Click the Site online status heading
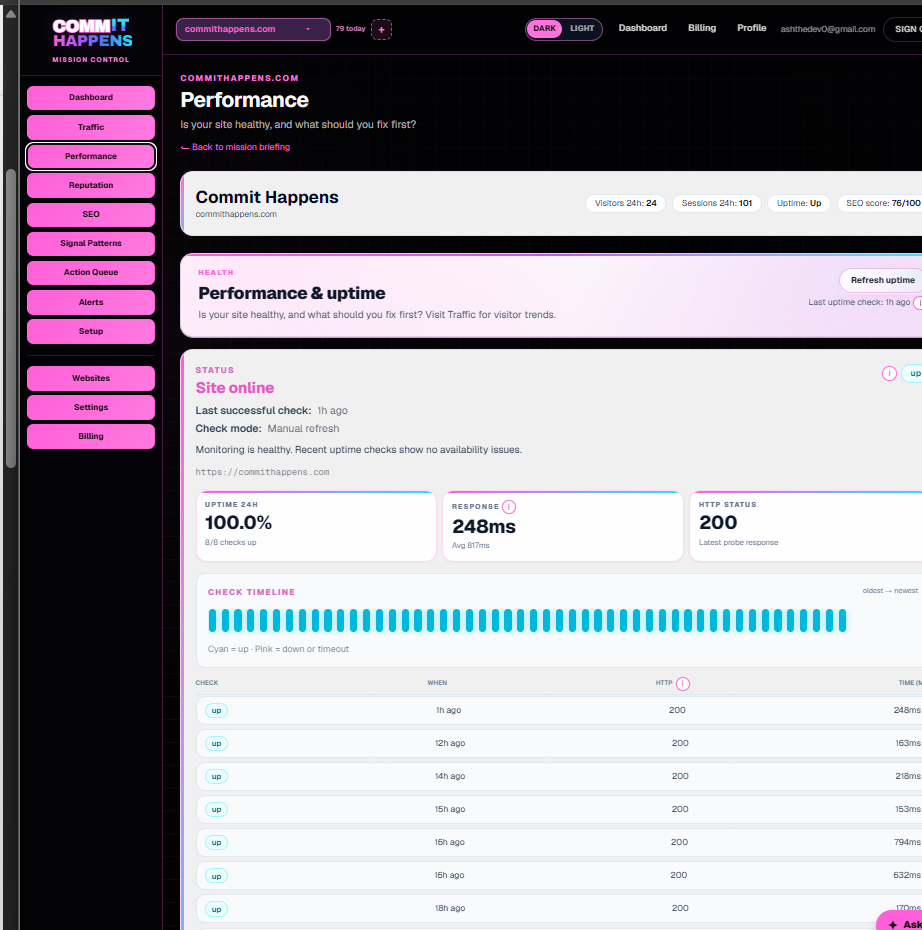922x930 pixels. 235,388
